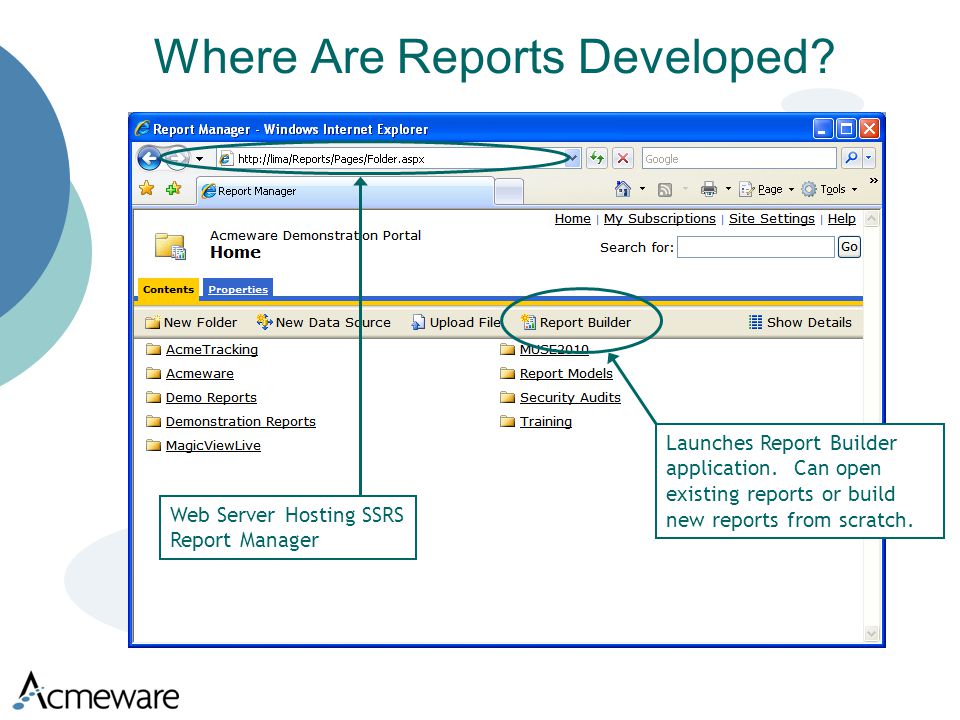Screen dimensions: 960x720
Task: Open the Acmeware folder link
Action: pos(200,373)
